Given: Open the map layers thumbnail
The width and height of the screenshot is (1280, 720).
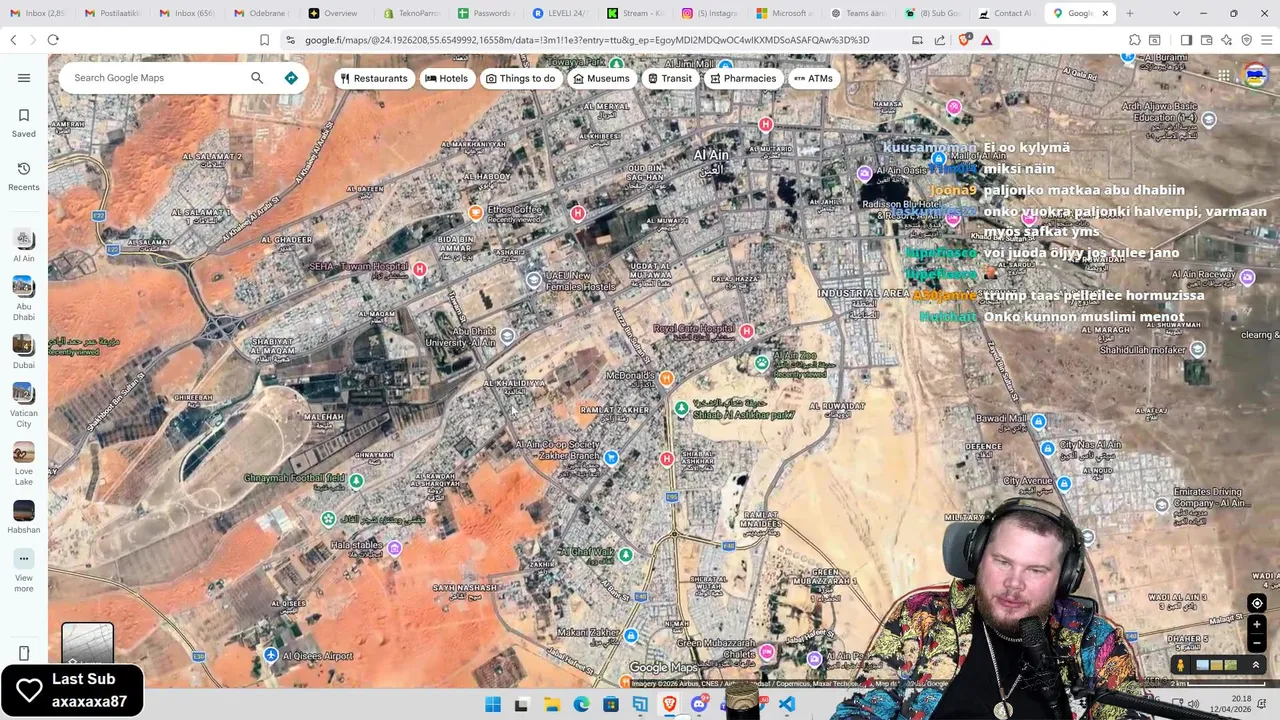Looking at the screenshot, I should pos(88,645).
